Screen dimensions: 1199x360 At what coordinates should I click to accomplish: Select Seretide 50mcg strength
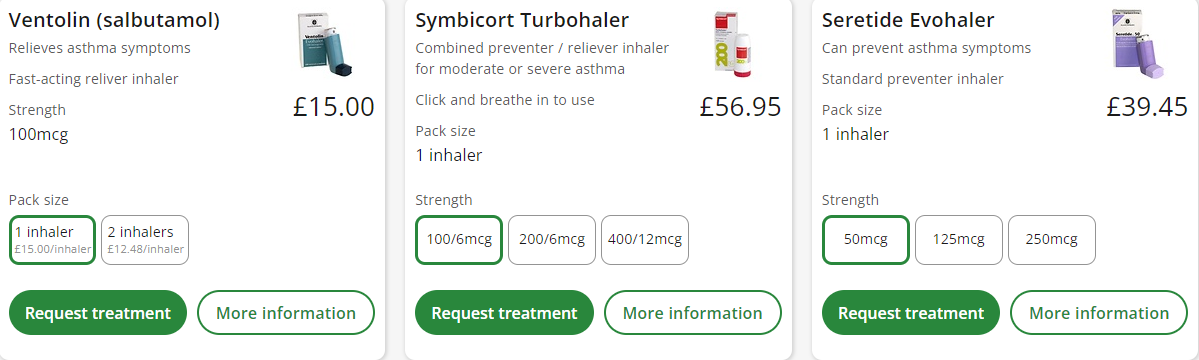[866, 240]
